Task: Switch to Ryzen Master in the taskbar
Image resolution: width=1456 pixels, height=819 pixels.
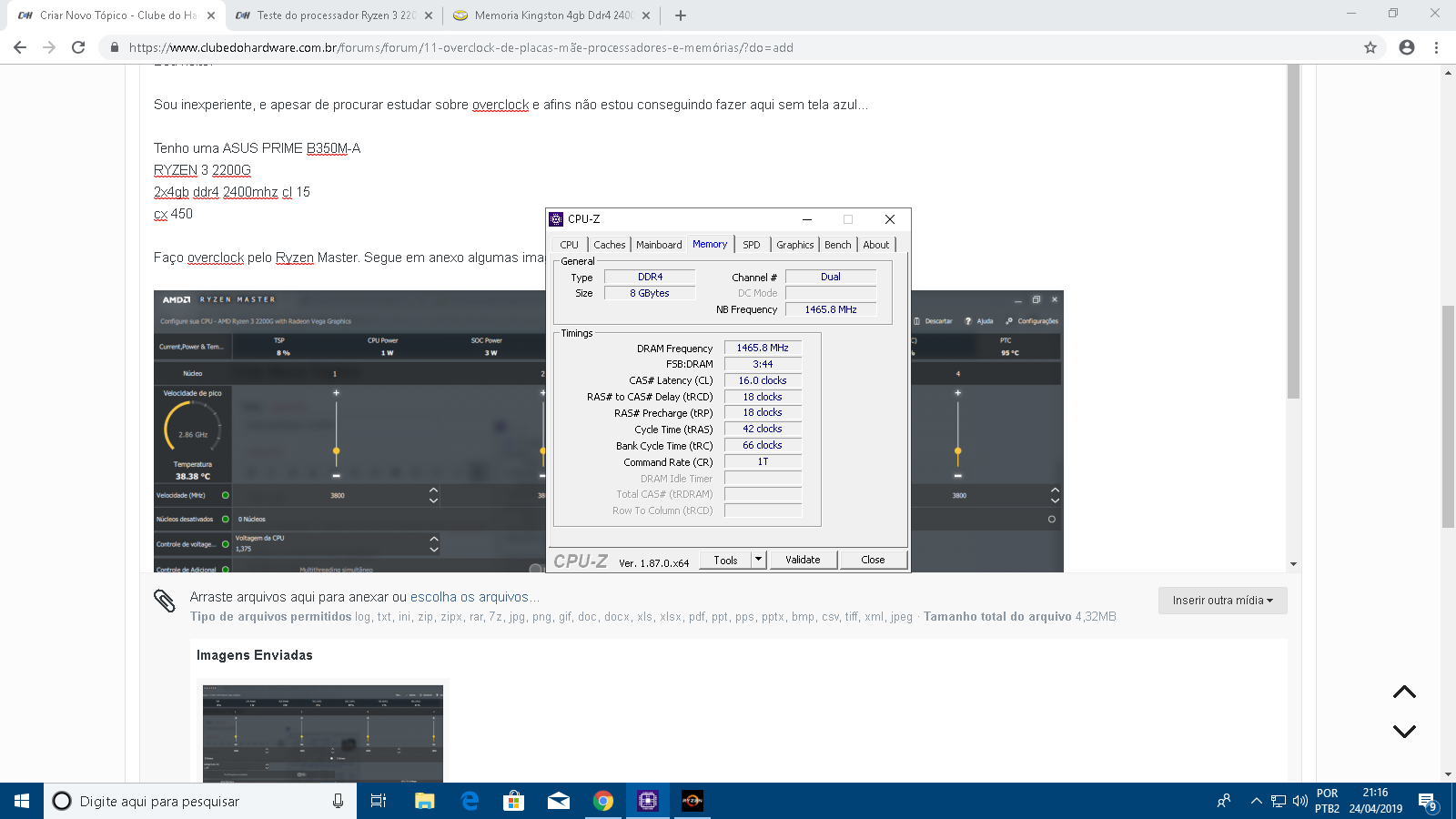Action: point(693,801)
